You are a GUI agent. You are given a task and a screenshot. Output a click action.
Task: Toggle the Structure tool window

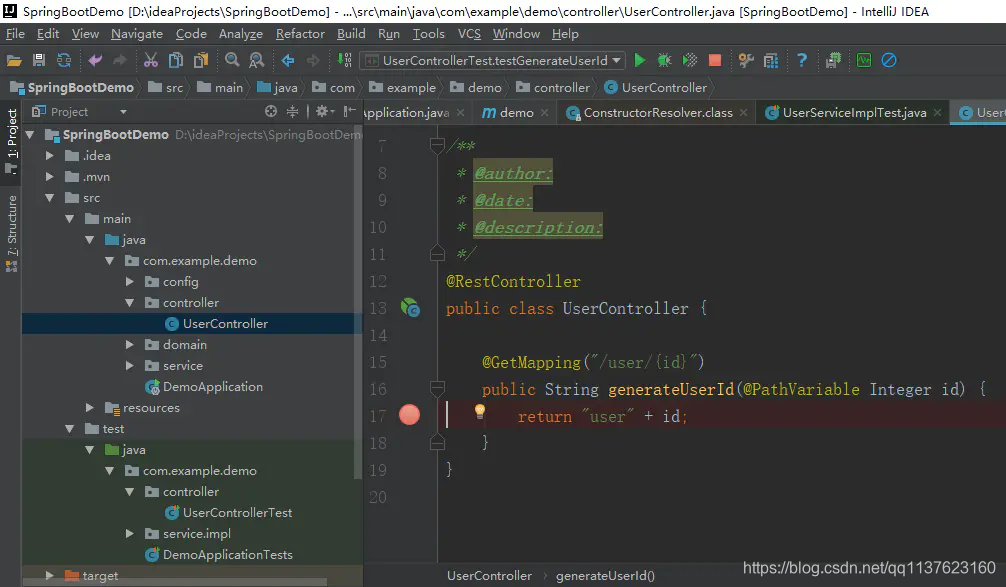pyautogui.click(x=12, y=232)
